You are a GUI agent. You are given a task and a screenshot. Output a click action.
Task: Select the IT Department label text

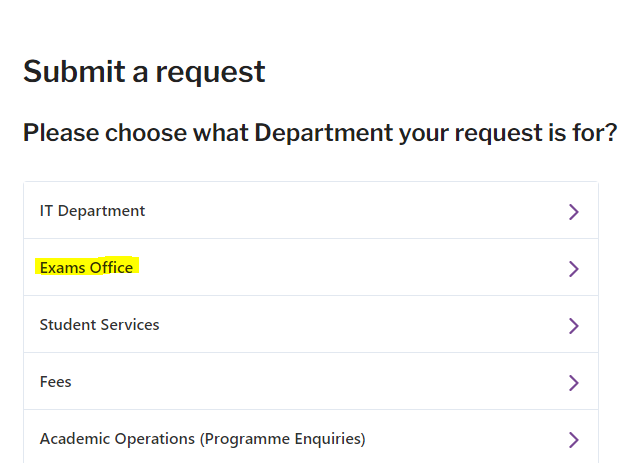click(92, 211)
